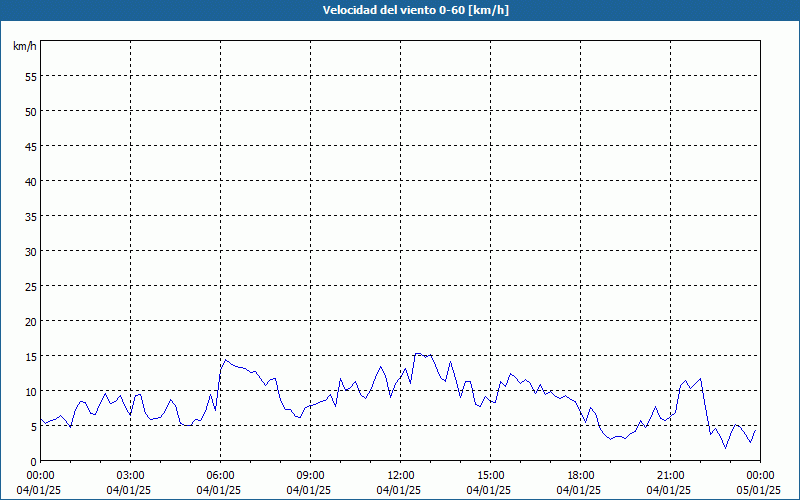Click the 09:00 time label
The height and width of the screenshot is (500, 800).
tap(310, 476)
